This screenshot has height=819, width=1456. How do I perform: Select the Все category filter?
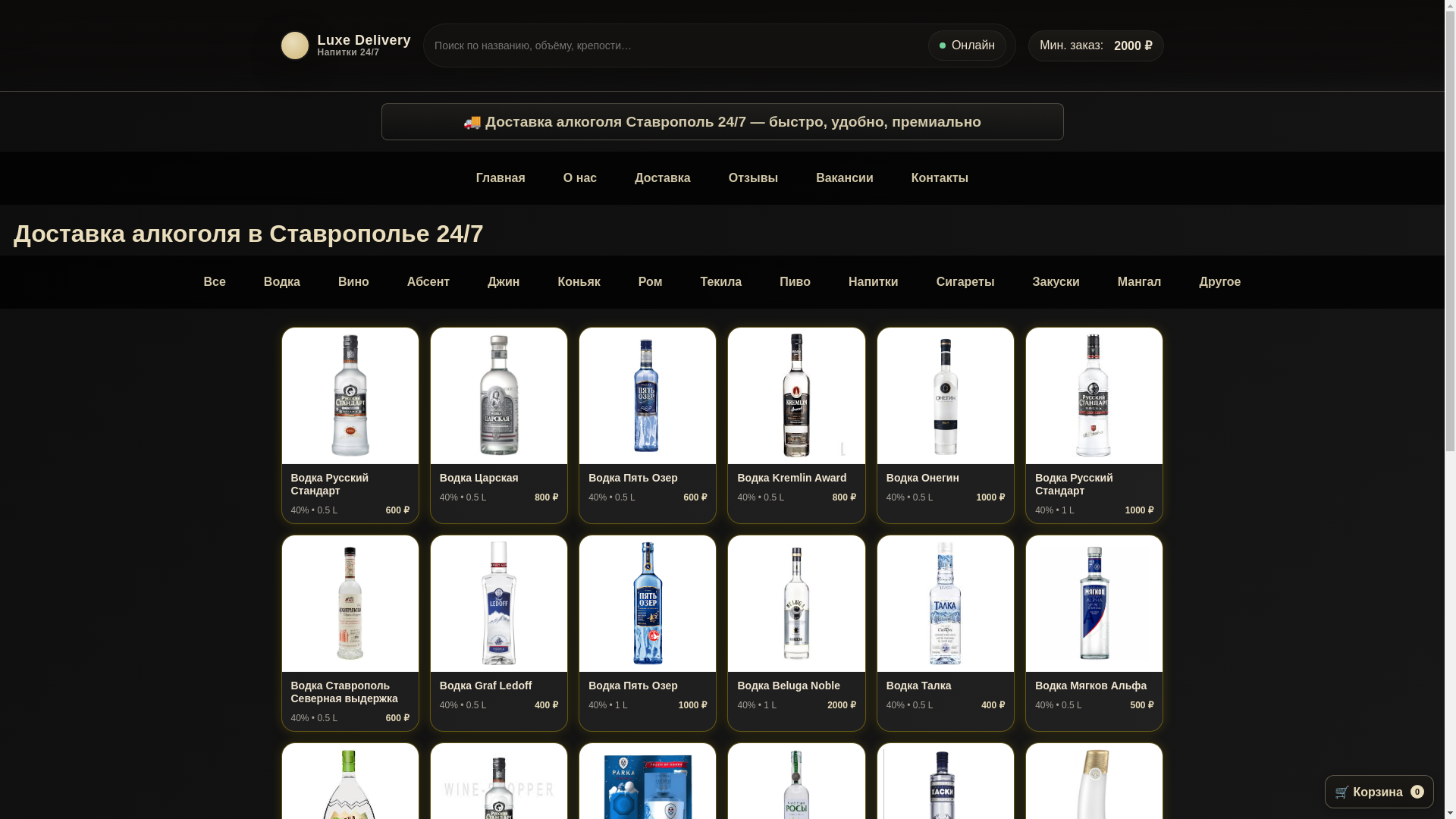pos(215,282)
